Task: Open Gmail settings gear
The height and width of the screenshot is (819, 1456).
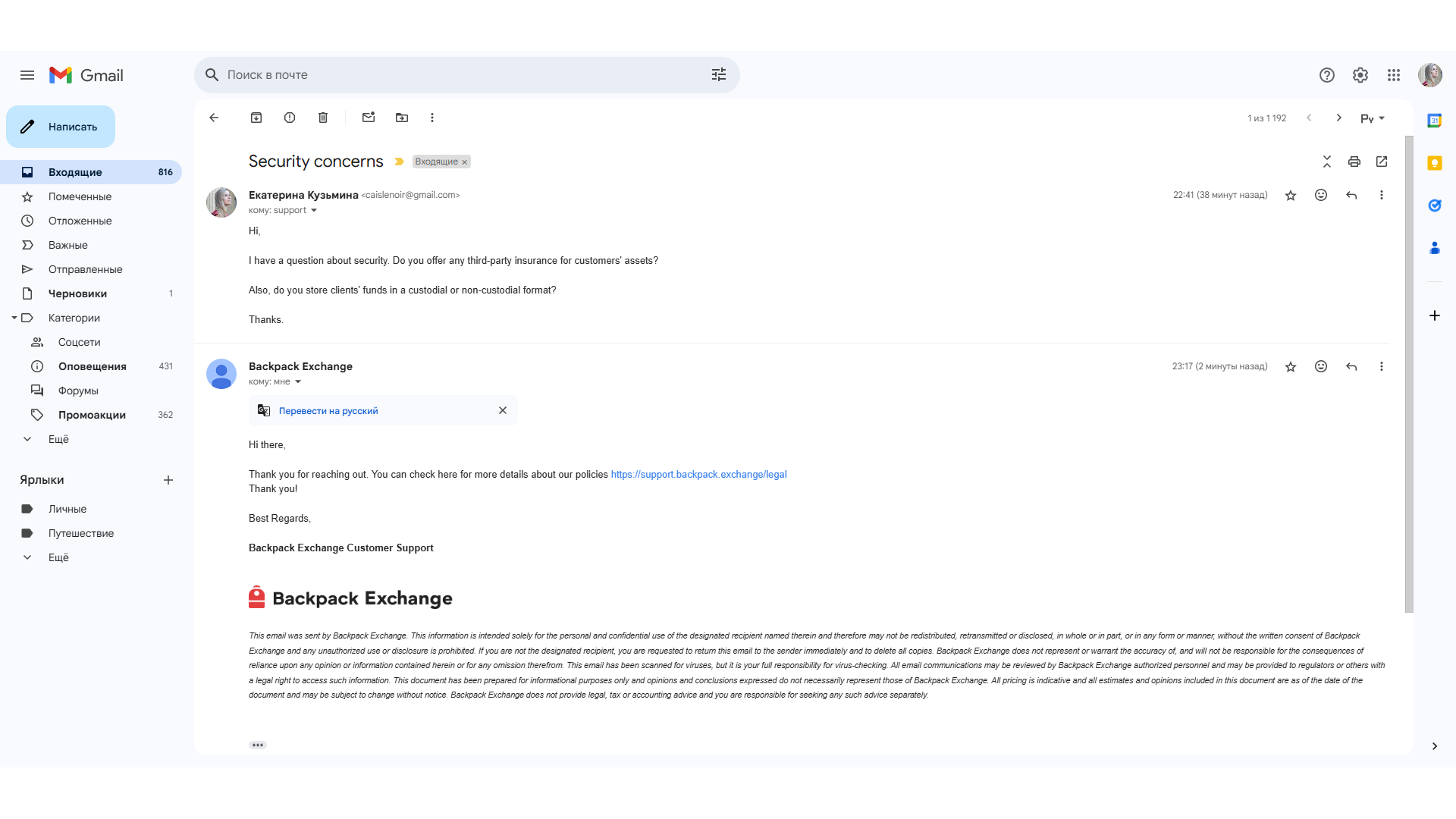Action: 1360,75
